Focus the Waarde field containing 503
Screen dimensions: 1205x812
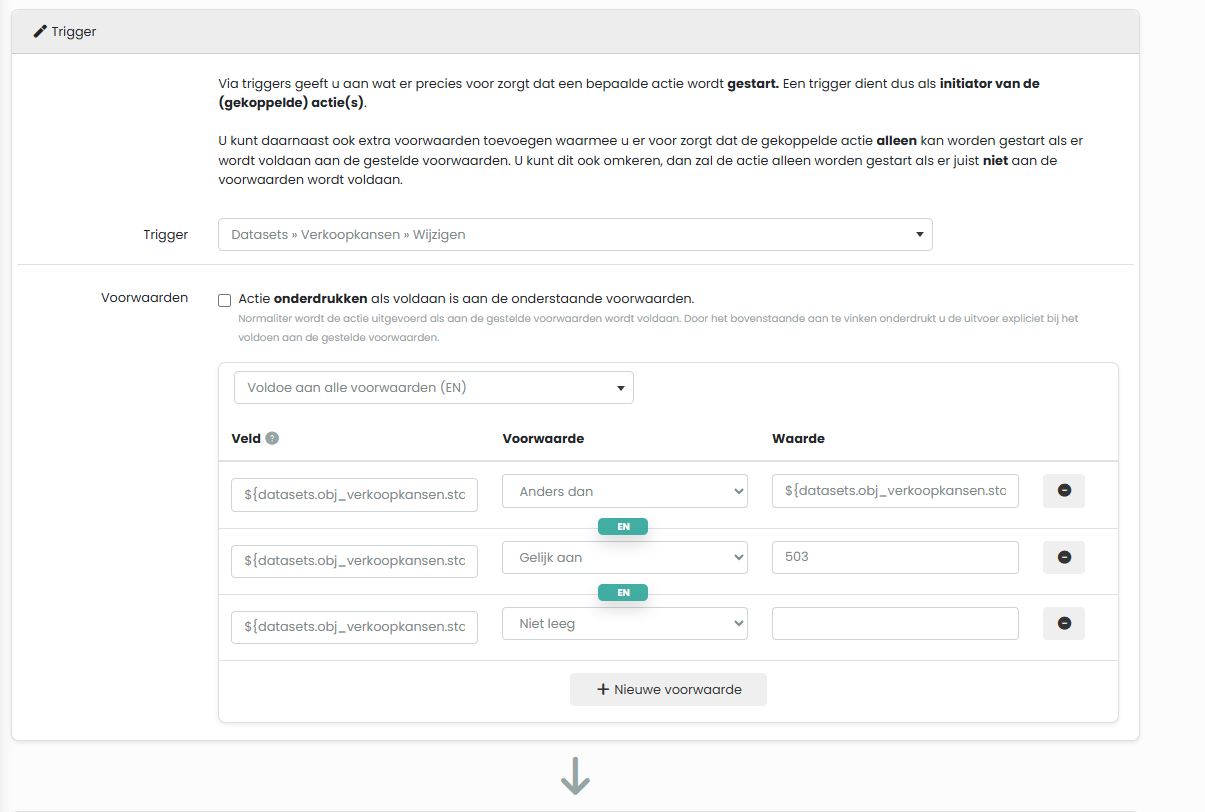click(x=895, y=557)
